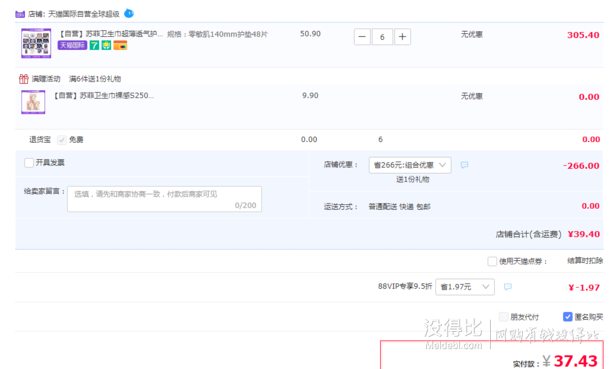Increase quantity with the plus button

click(403, 37)
